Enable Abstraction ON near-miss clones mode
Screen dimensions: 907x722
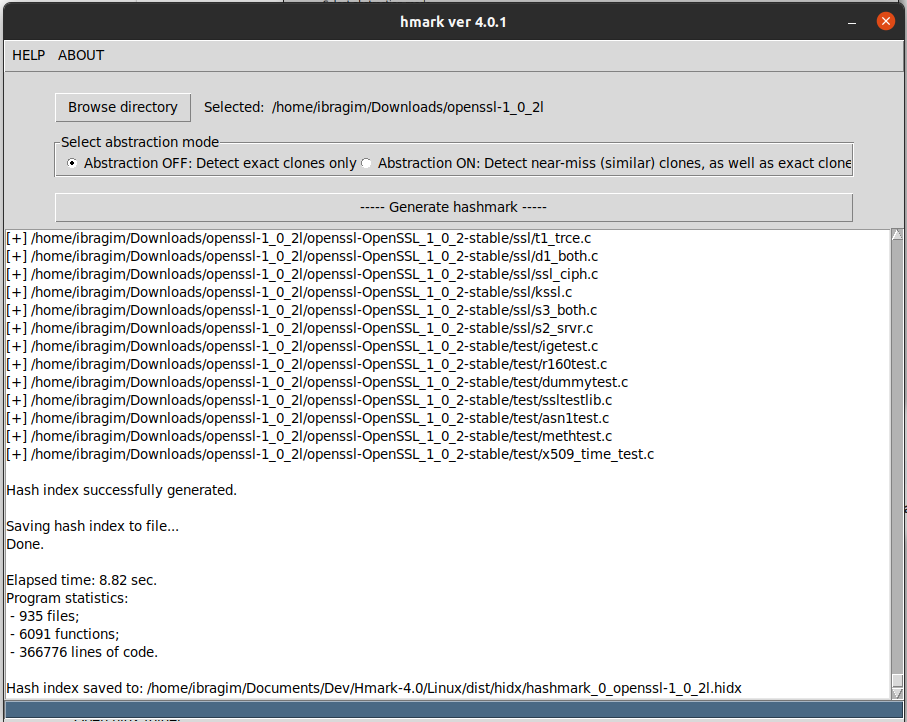pyautogui.click(x=367, y=163)
